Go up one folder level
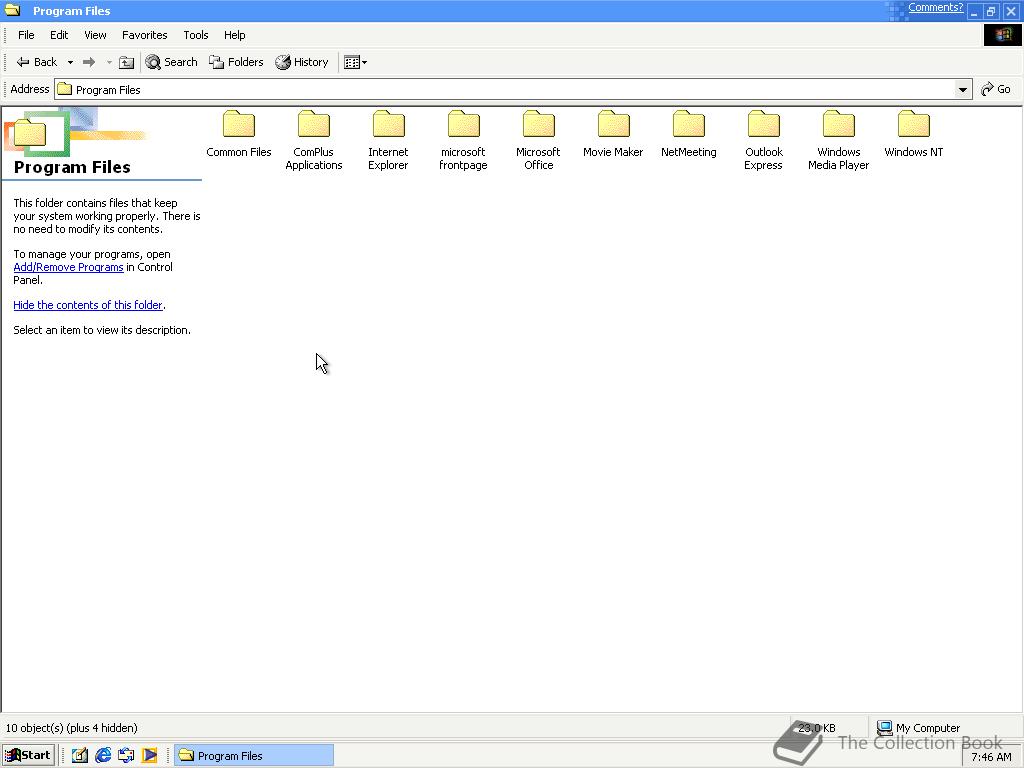The image size is (1024, 768). tap(126, 62)
